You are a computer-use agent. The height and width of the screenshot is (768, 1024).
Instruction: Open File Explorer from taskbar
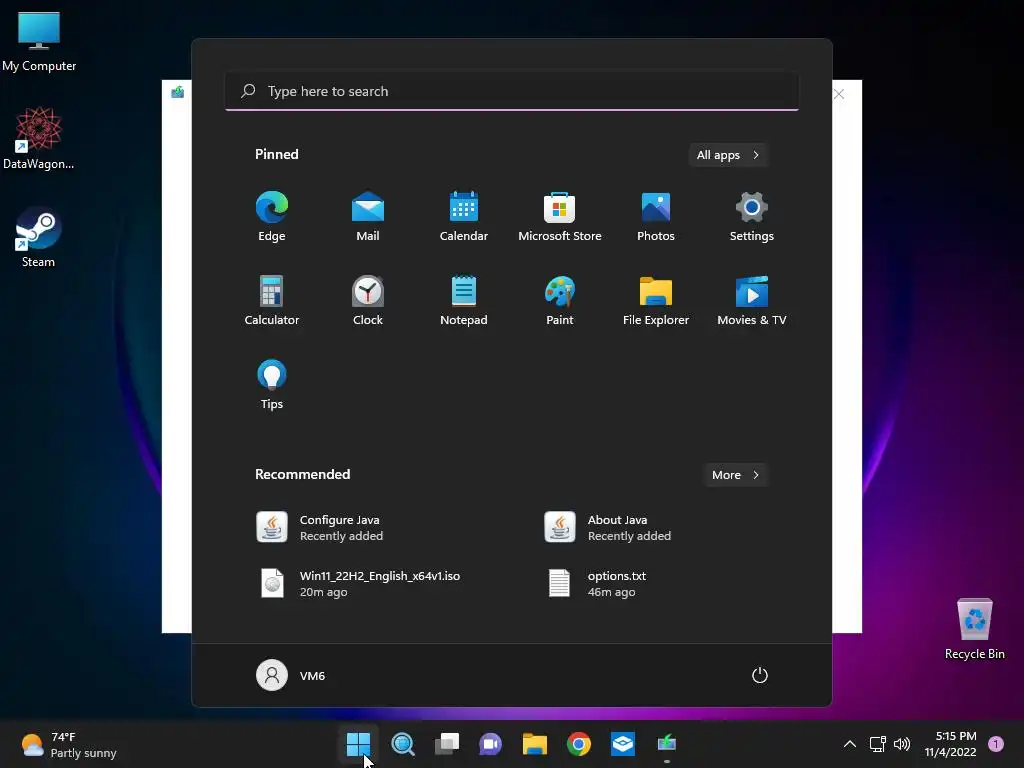coord(535,744)
